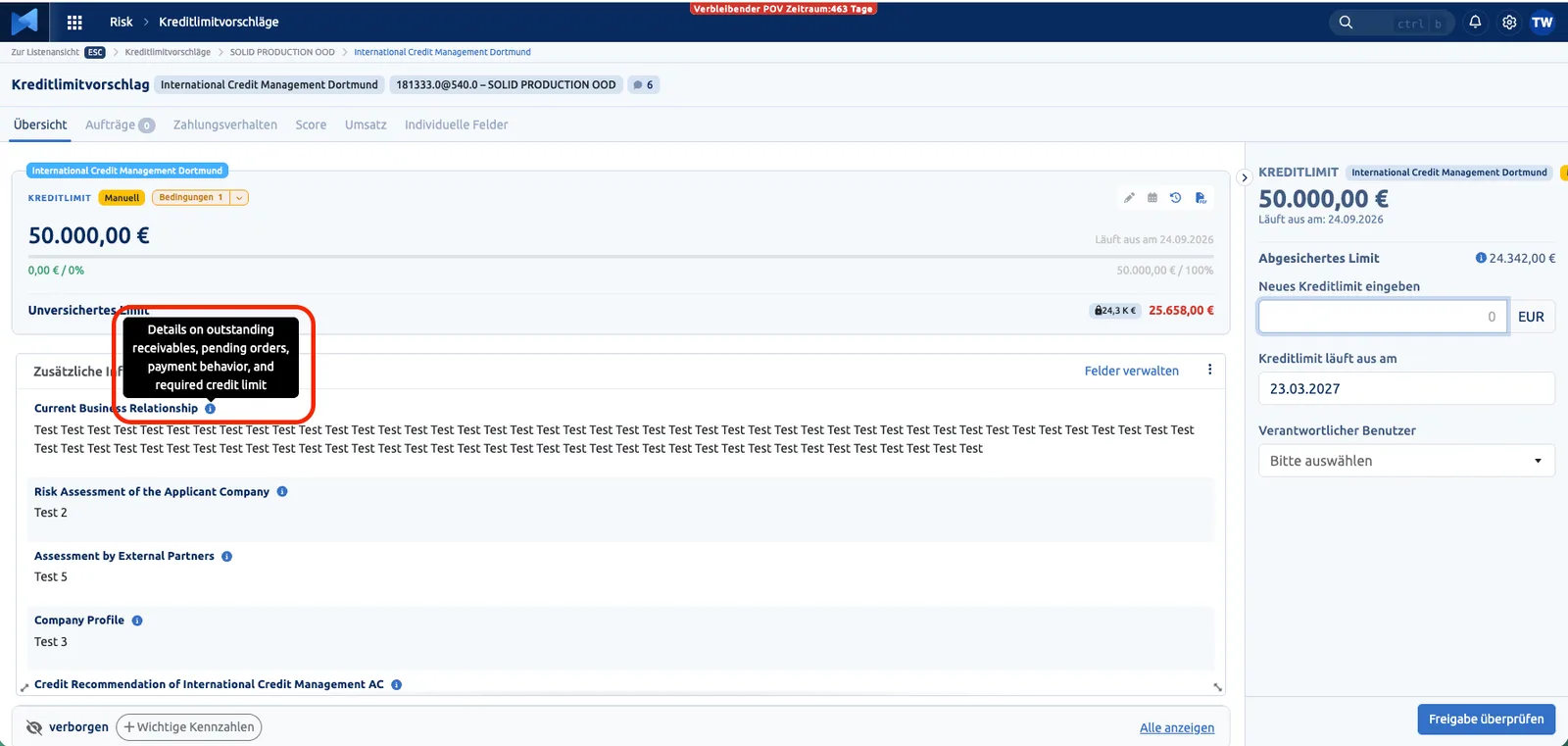This screenshot has height=746, width=1568.
Task: Click the credit limit utilization progress bar
Action: click(x=620, y=256)
